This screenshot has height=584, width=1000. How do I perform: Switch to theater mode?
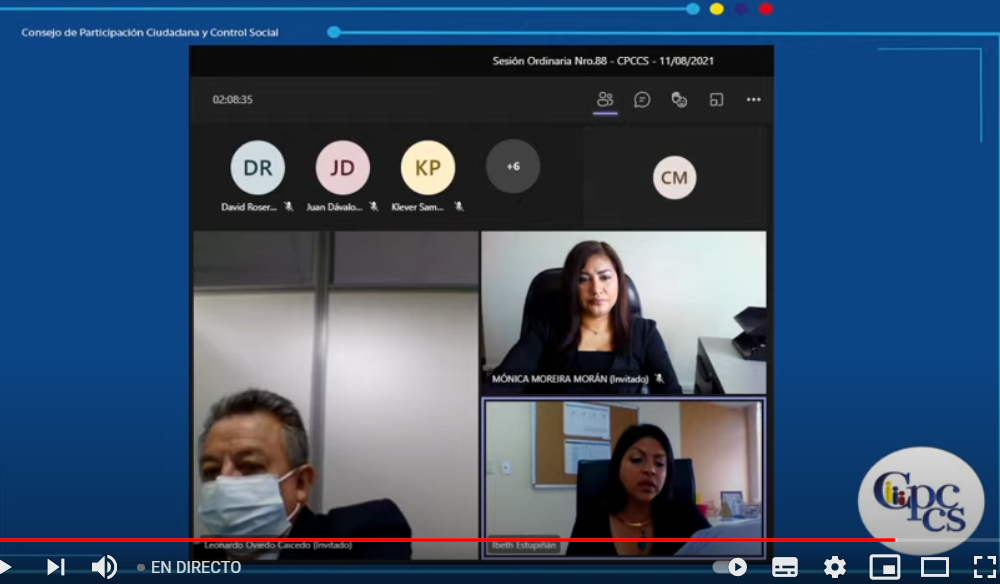click(935, 567)
